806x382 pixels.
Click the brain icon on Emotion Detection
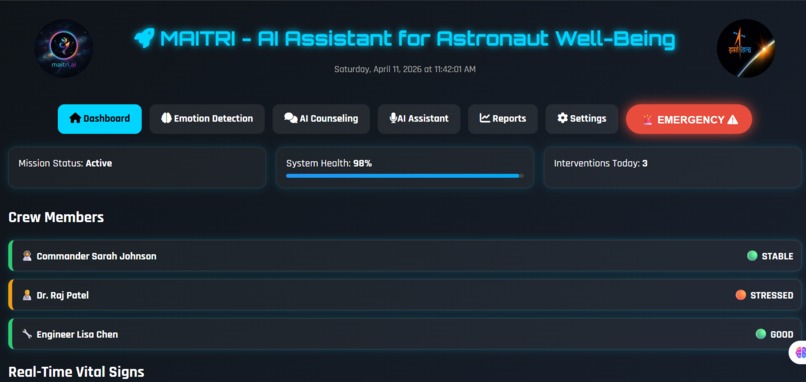166,118
